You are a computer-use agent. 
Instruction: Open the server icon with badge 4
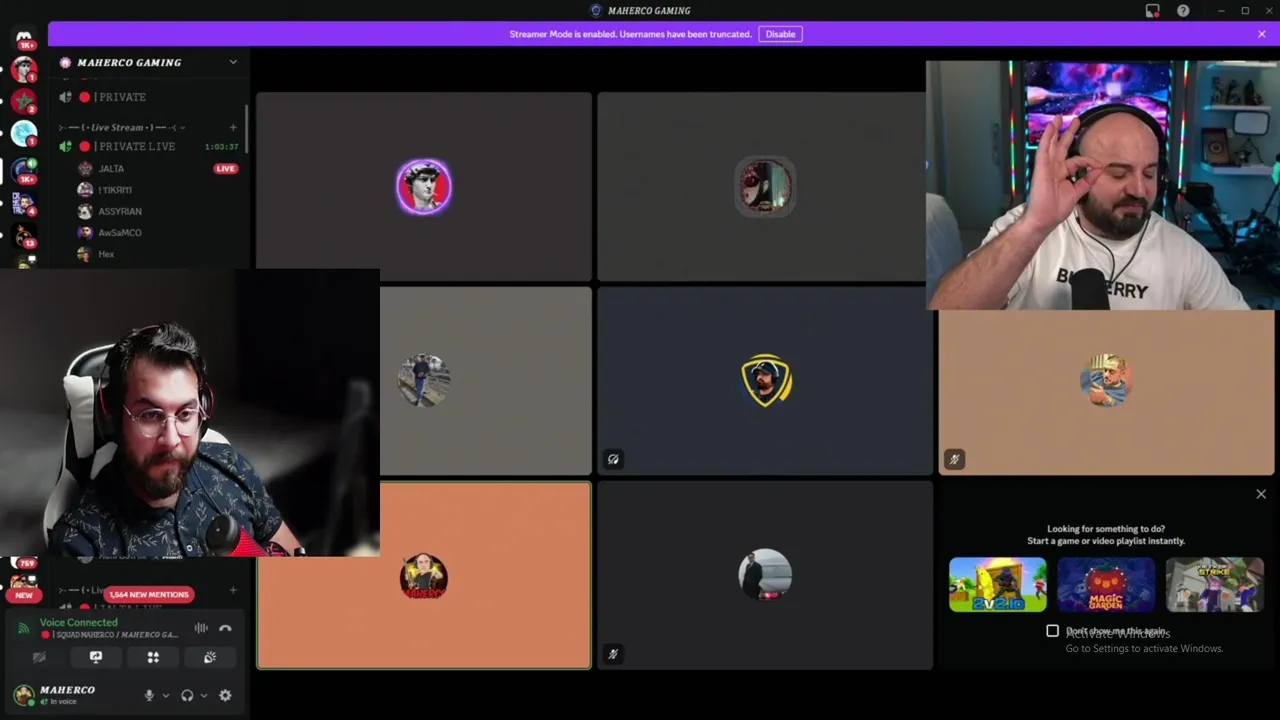click(x=24, y=202)
